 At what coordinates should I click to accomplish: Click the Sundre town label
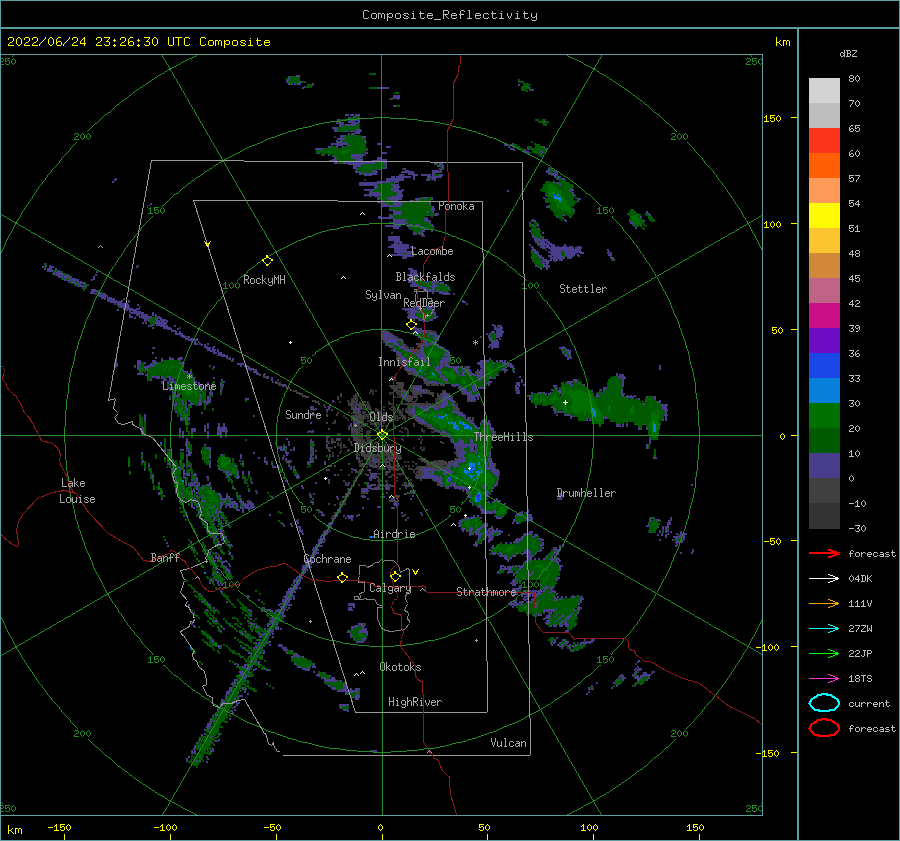303,414
